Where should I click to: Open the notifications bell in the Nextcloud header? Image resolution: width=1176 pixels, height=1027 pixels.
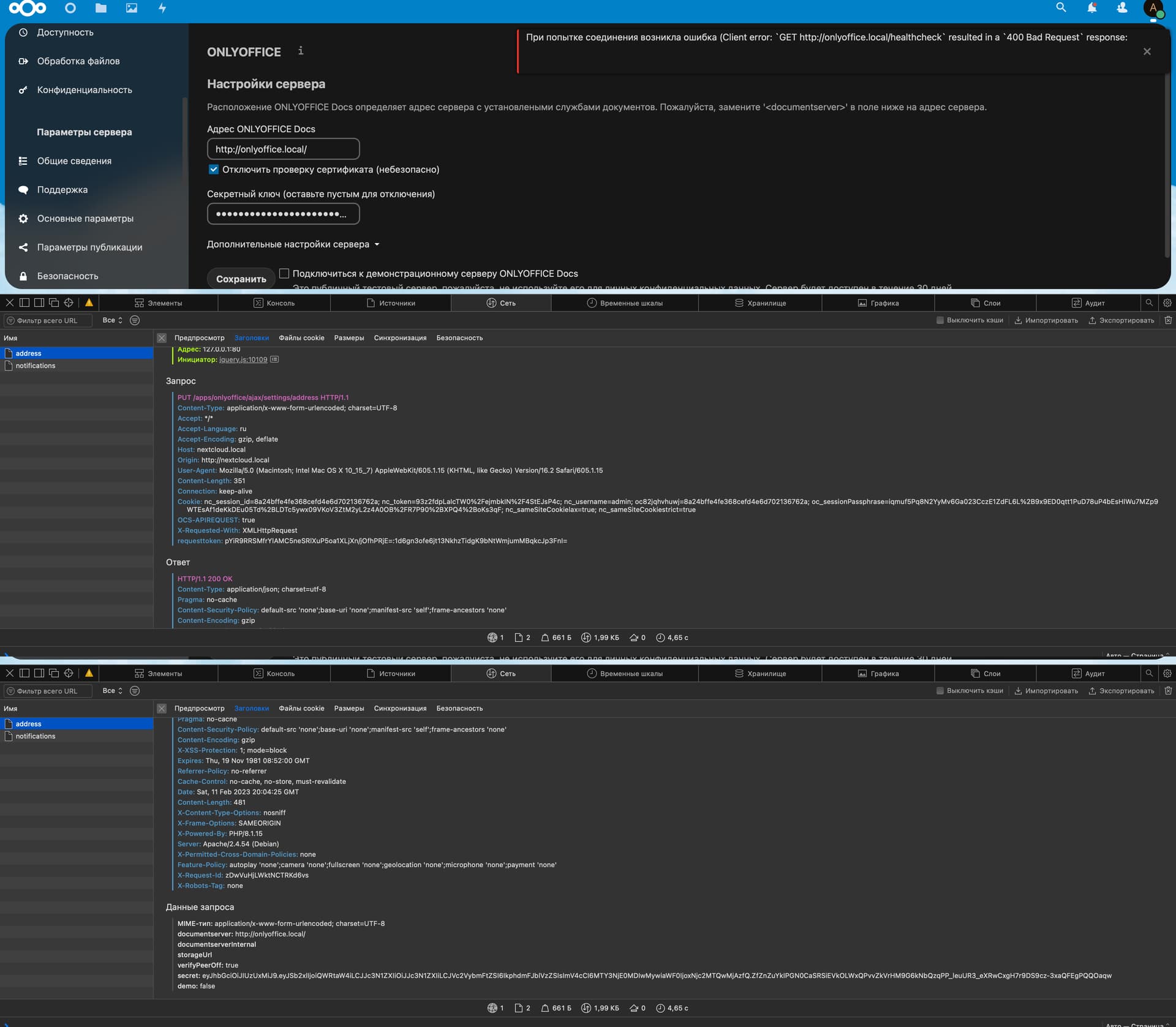click(1092, 7)
